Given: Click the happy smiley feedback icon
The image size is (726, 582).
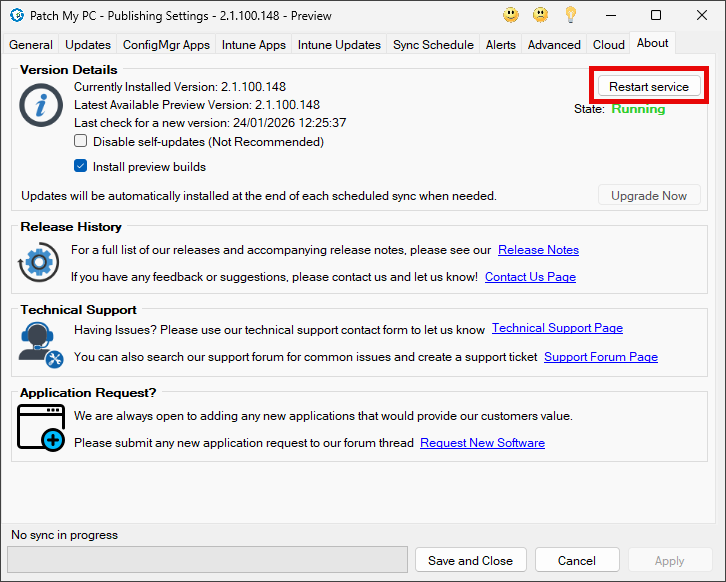Looking at the screenshot, I should point(511,15).
